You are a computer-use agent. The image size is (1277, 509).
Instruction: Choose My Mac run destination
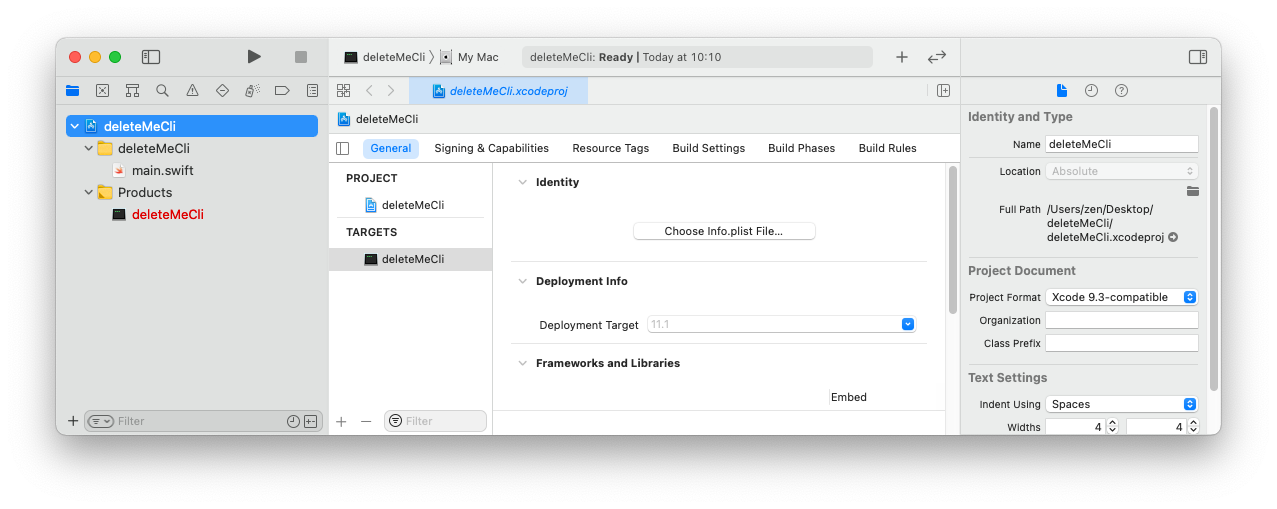tap(470, 57)
